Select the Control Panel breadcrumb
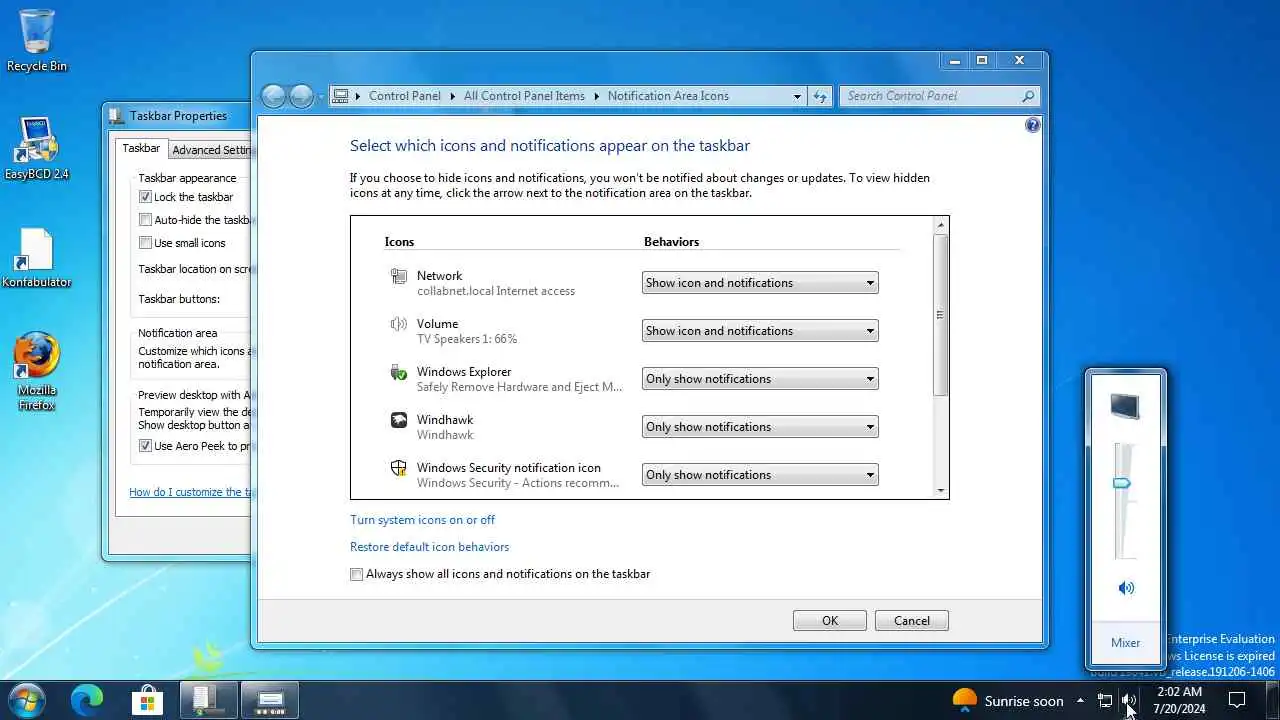 404,96
